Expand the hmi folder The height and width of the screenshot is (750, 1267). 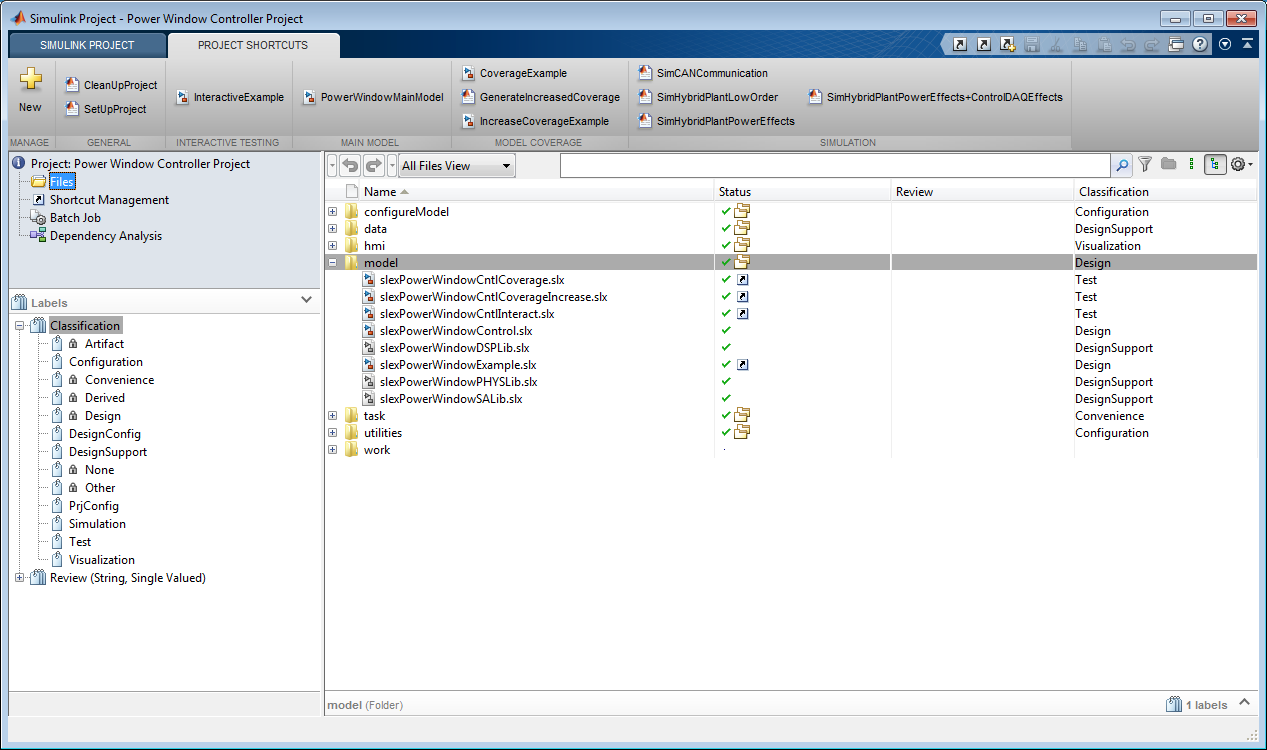[x=333, y=246]
